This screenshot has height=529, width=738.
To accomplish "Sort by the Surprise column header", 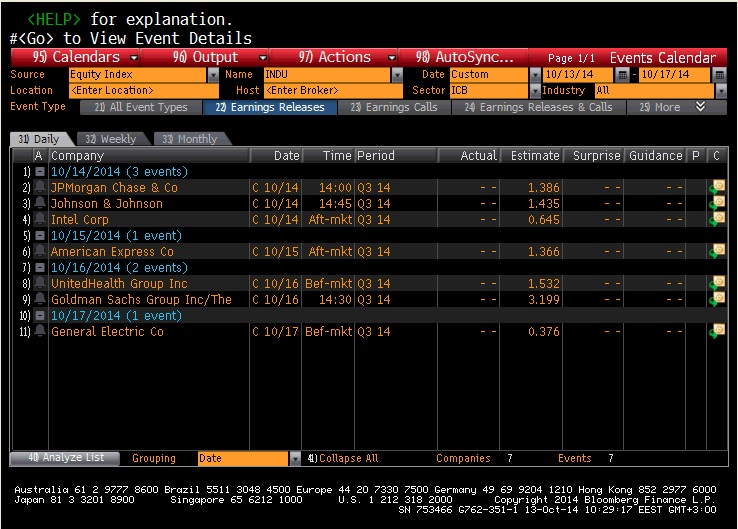I will pyautogui.click(x=593, y=156).
